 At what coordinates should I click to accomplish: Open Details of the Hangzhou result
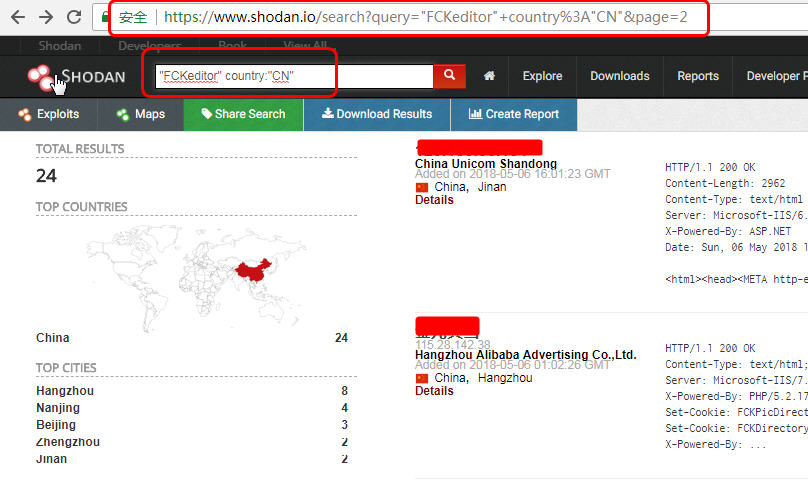(x=434, y=391)
